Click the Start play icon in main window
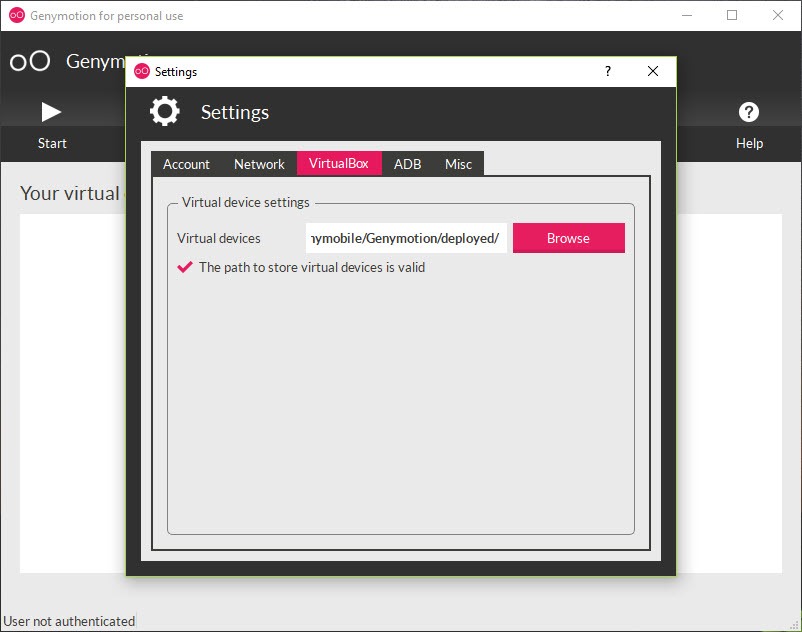802x632 pixels. [51, 112]
